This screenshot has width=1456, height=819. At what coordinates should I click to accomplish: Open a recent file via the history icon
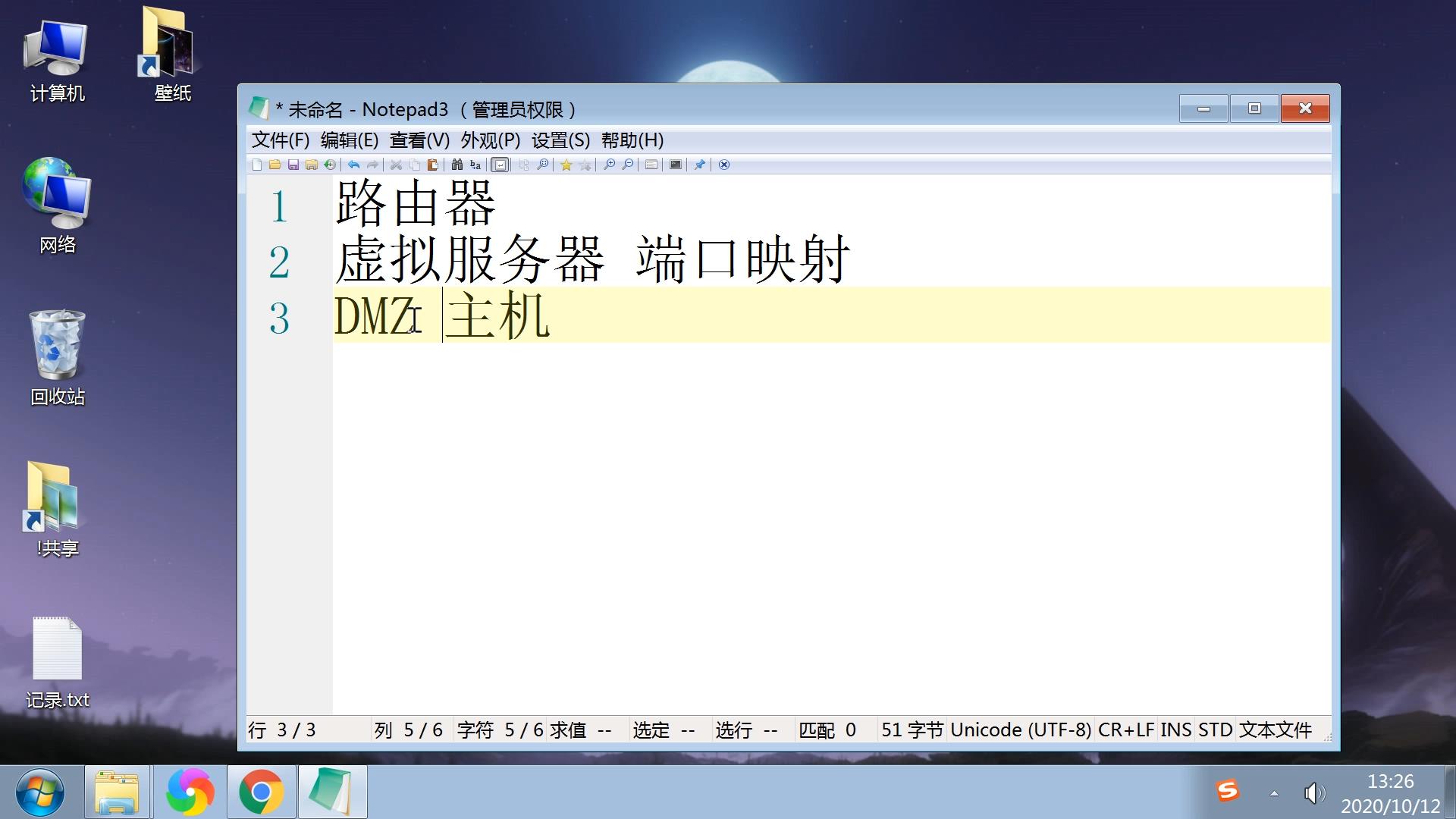tap(330, 165)
